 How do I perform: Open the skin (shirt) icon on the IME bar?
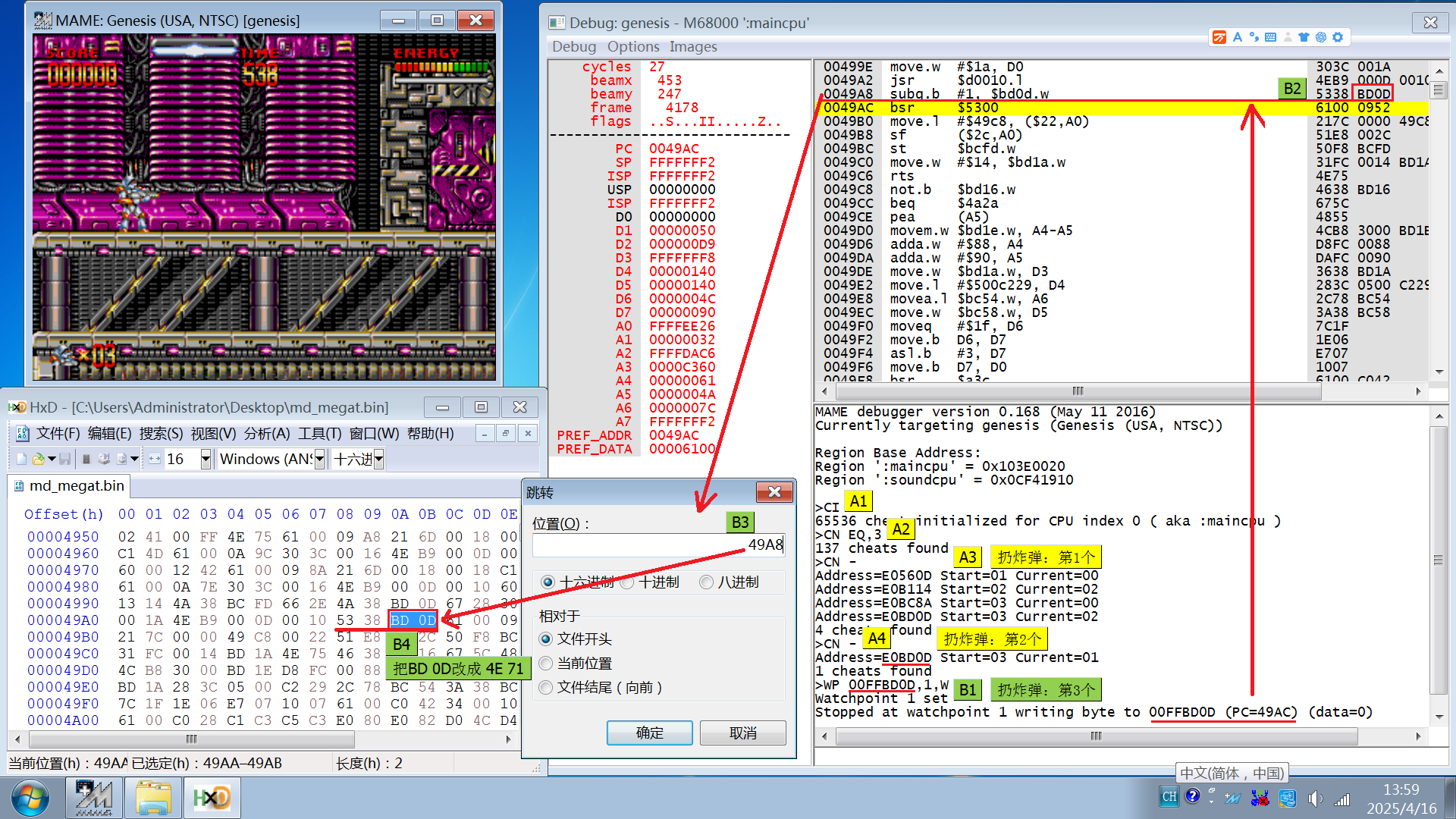pyautogui.click(x=1304, y=37)
